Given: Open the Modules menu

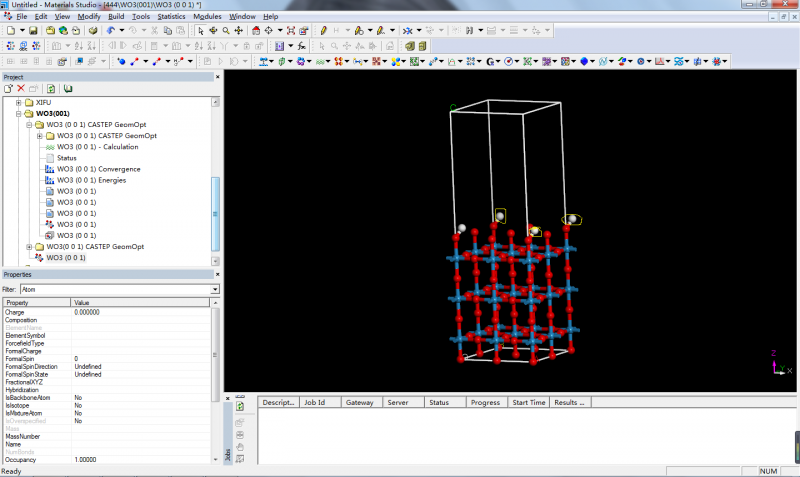Looking at the screenshot, I should coord(207,17).
